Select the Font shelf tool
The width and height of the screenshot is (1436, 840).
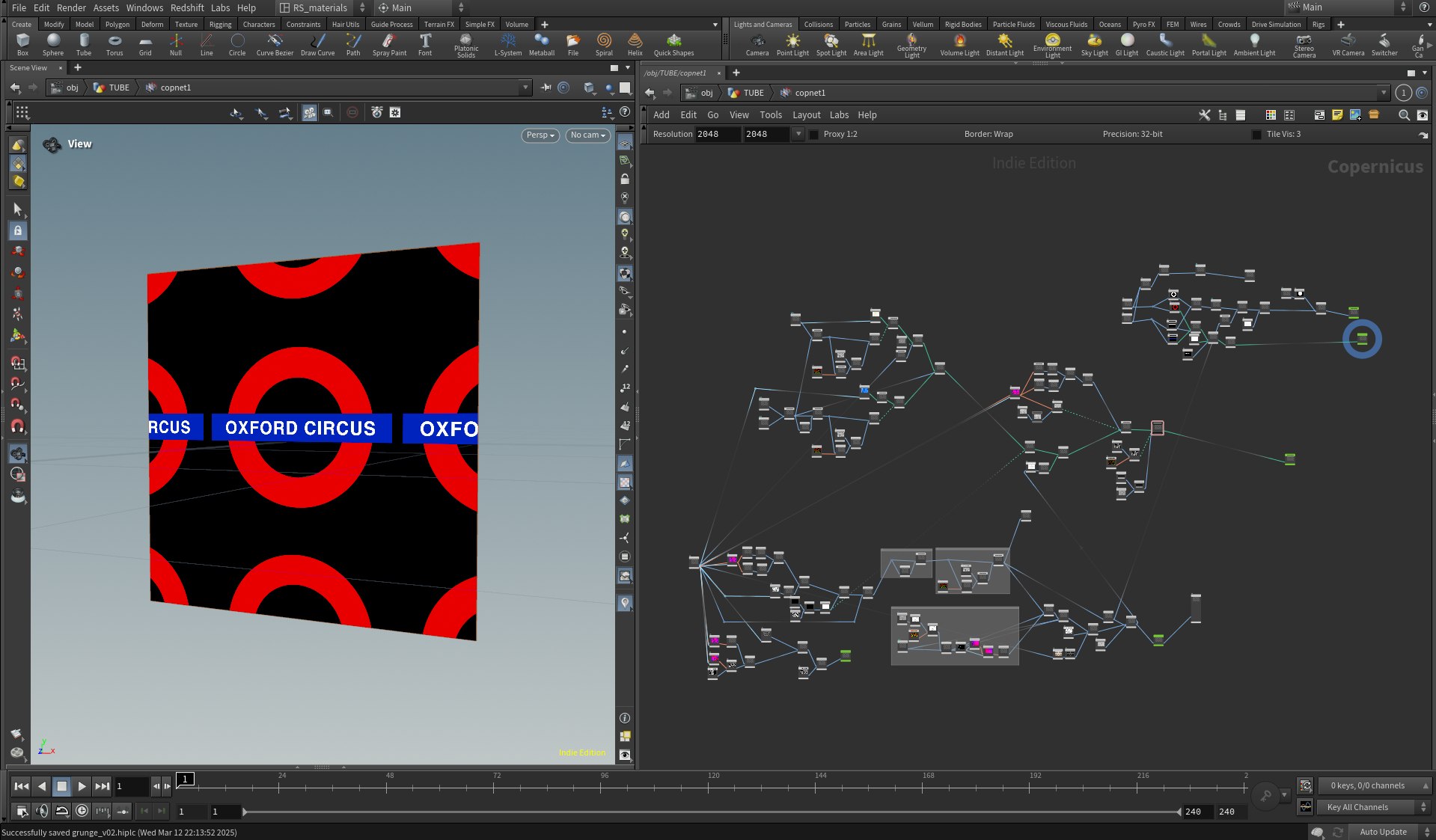[425, 45]
